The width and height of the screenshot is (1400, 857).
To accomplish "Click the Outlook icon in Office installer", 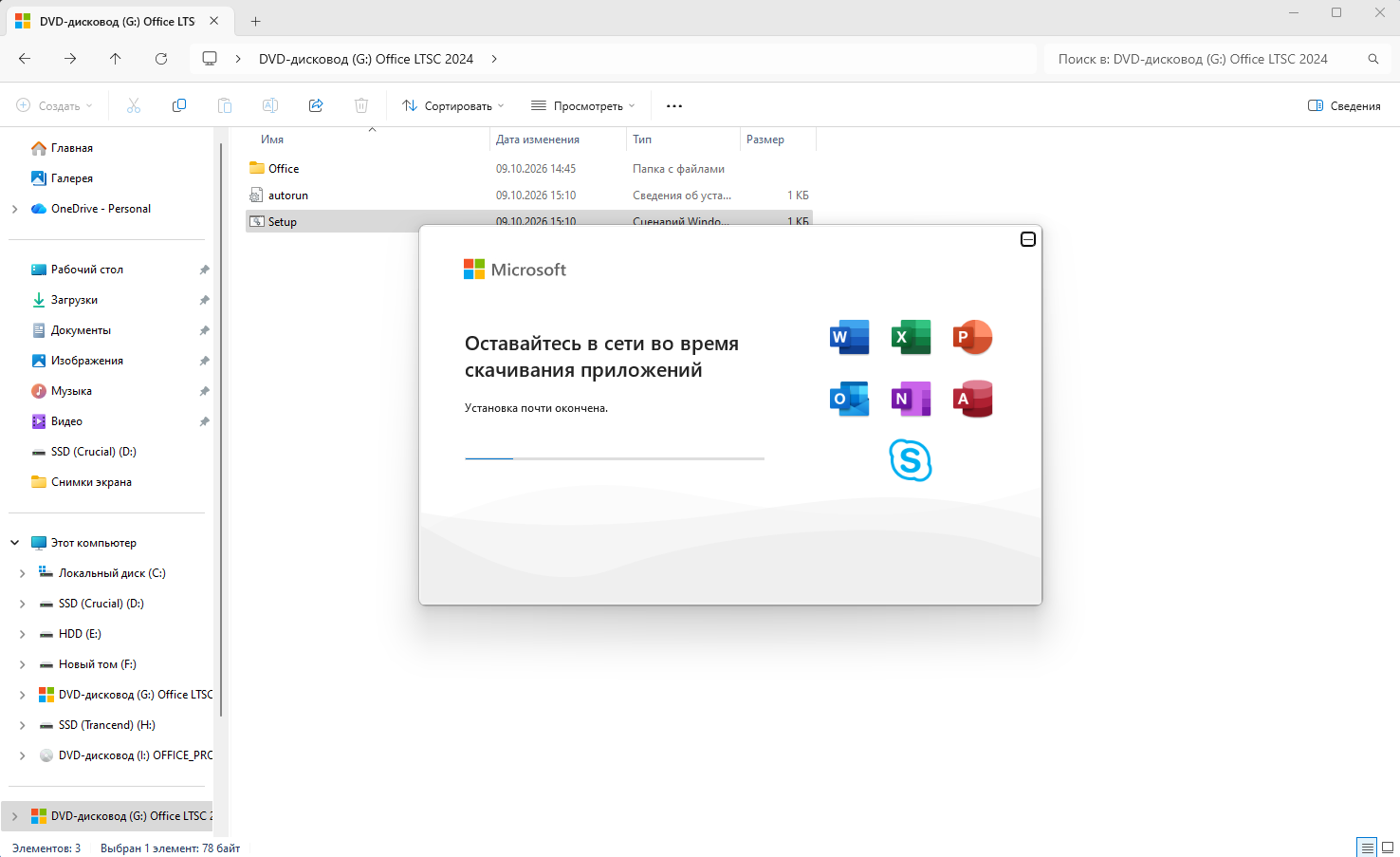I will click(850, 399).
